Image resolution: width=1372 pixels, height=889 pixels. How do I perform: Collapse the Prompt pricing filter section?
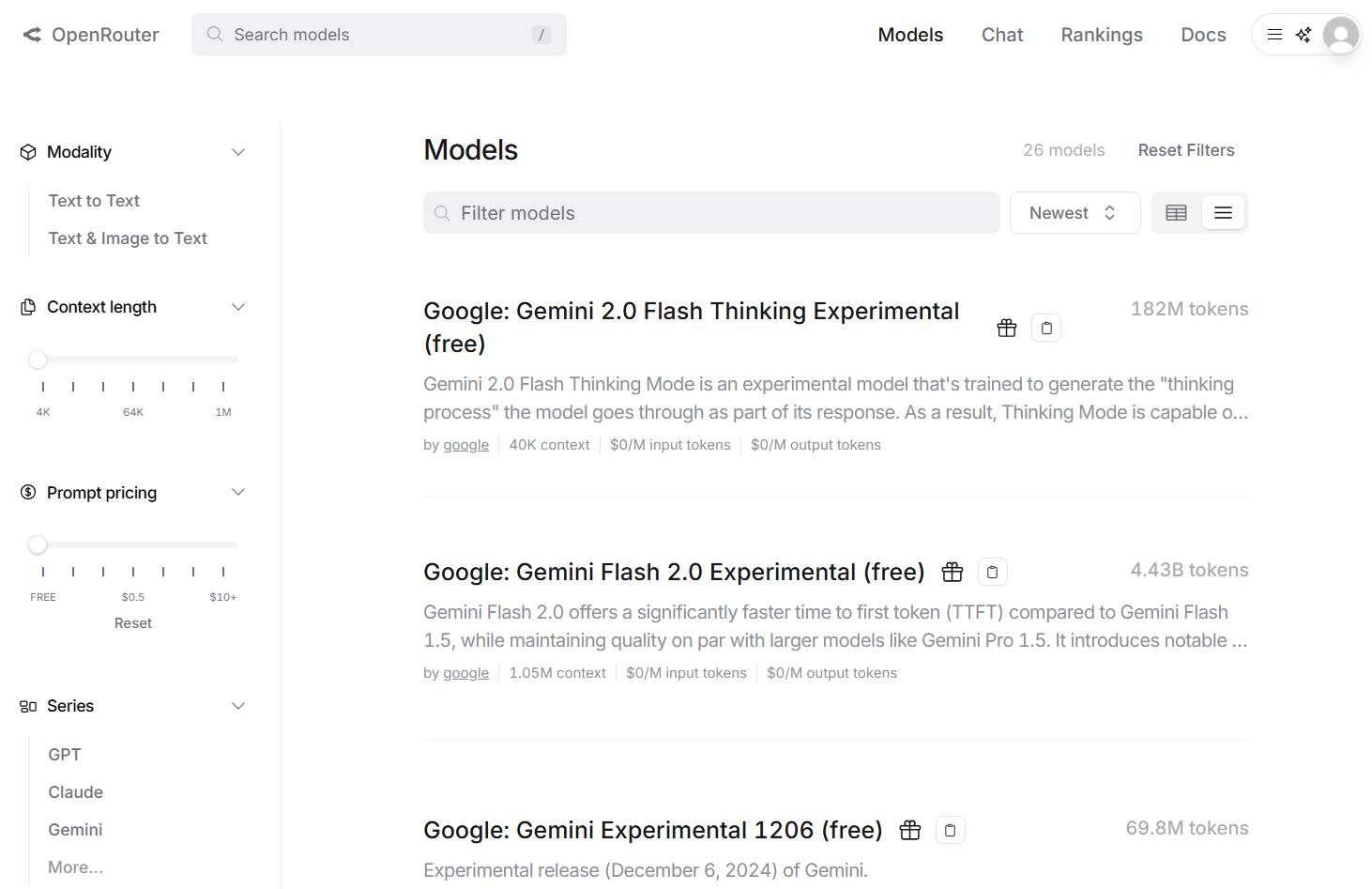tap(238, 493)
